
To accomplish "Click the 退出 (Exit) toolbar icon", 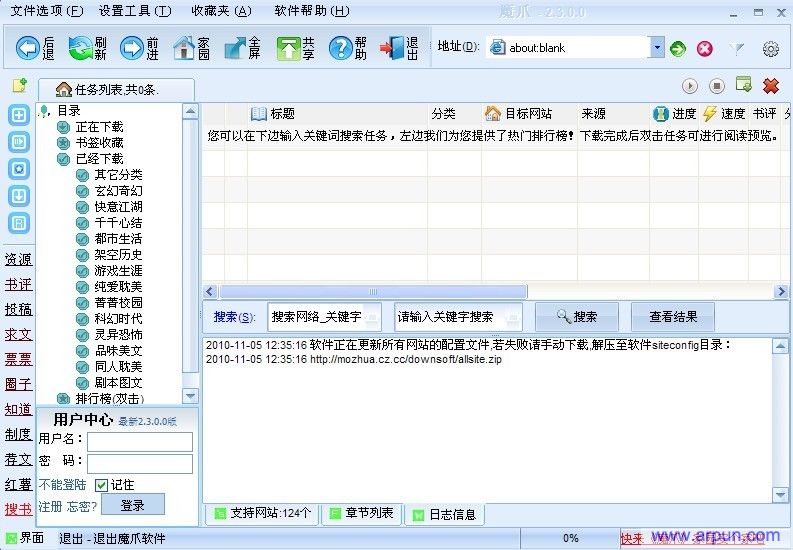I will click(x=400, y=47).
